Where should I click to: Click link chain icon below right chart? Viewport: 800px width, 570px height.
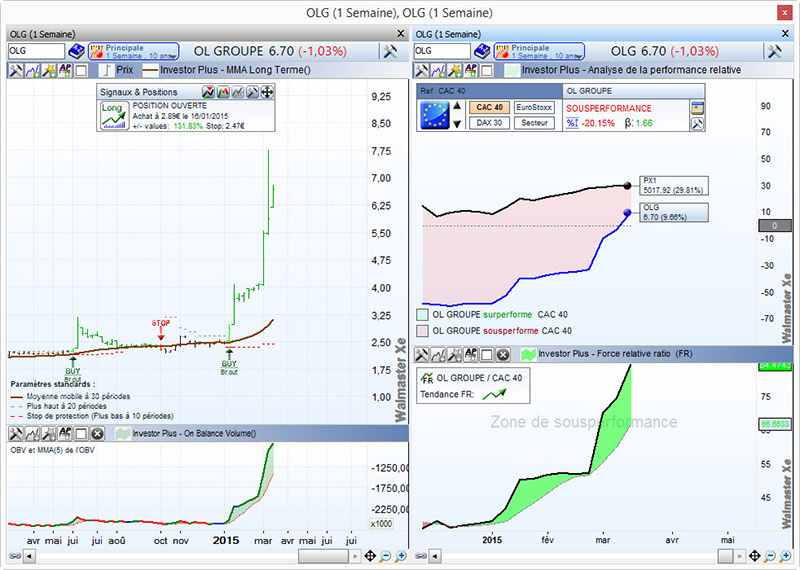click(x=420, y=556)
